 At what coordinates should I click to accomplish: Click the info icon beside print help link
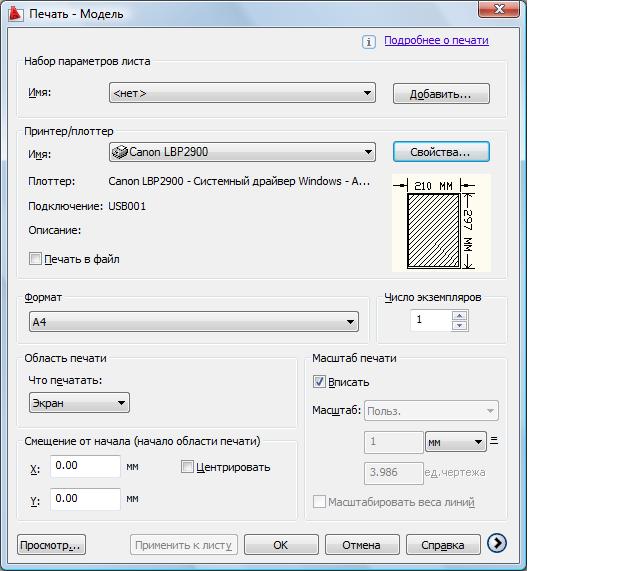[369, 42]
